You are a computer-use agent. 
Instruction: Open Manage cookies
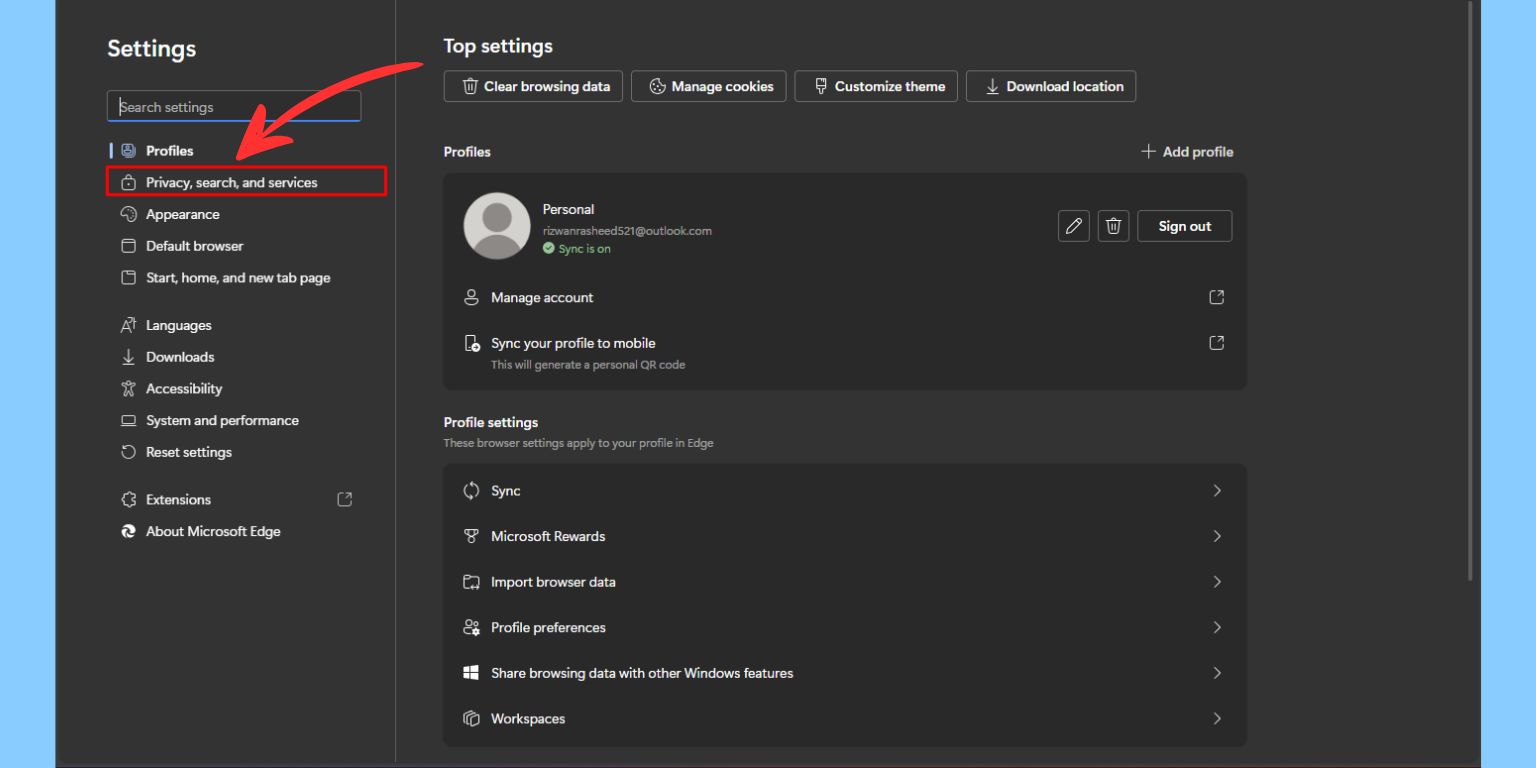click(709, 86)
